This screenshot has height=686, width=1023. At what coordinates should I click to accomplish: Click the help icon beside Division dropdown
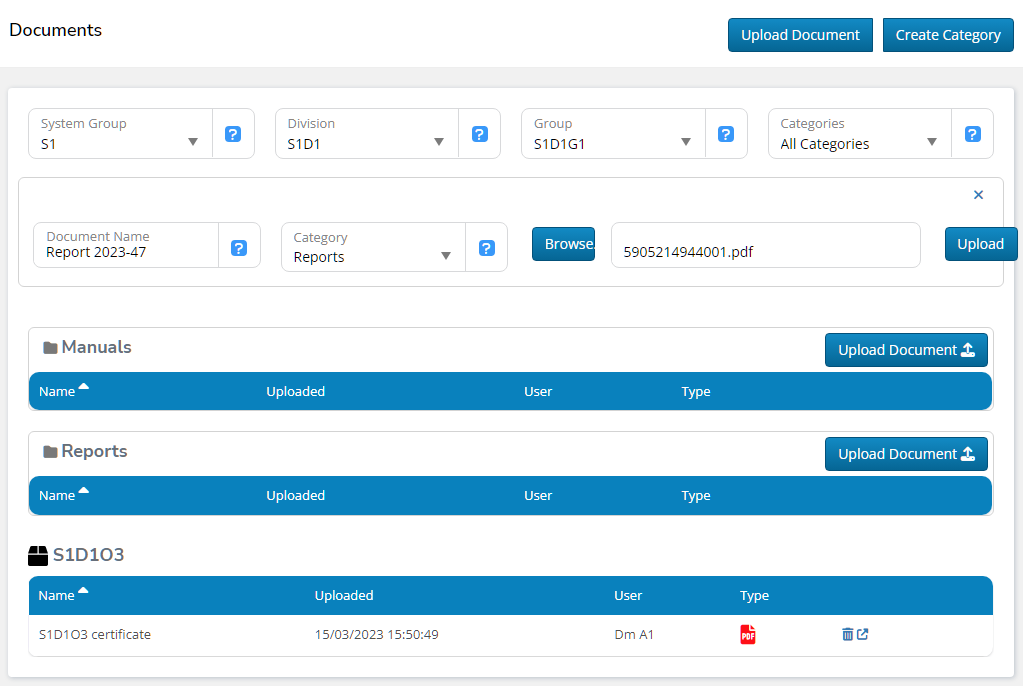479,134
